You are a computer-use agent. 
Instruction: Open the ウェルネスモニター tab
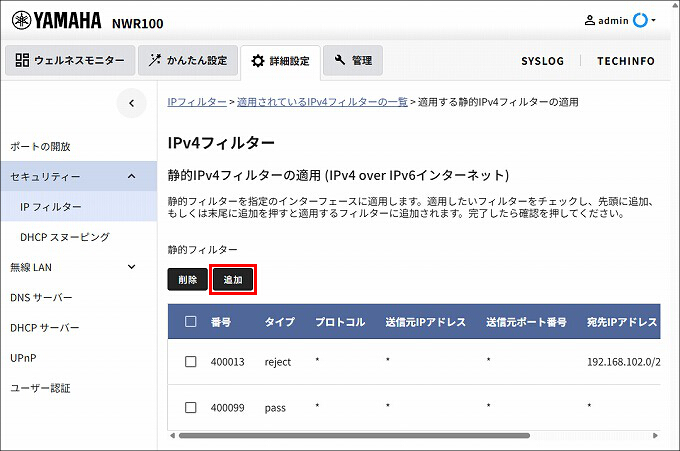coord(70,60)
